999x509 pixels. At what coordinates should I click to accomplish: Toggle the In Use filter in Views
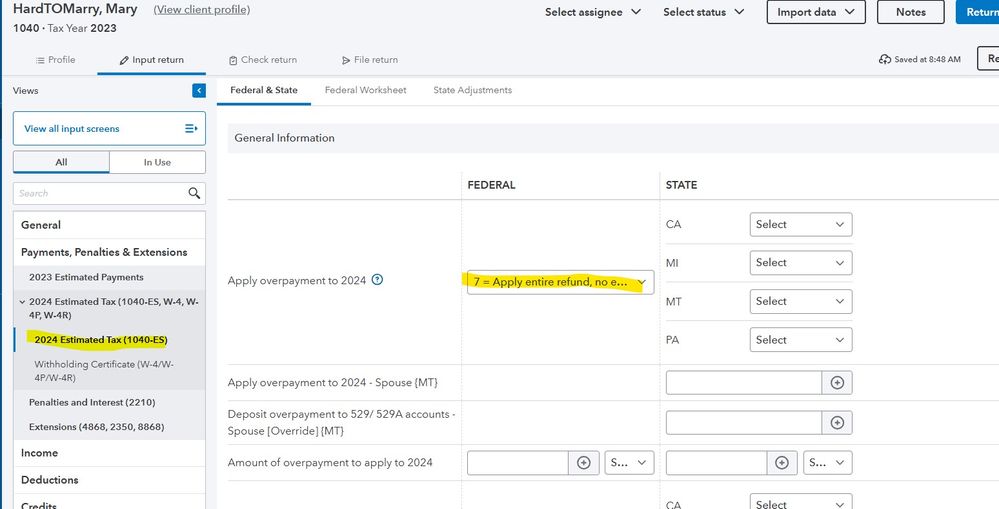coord(157,162)
